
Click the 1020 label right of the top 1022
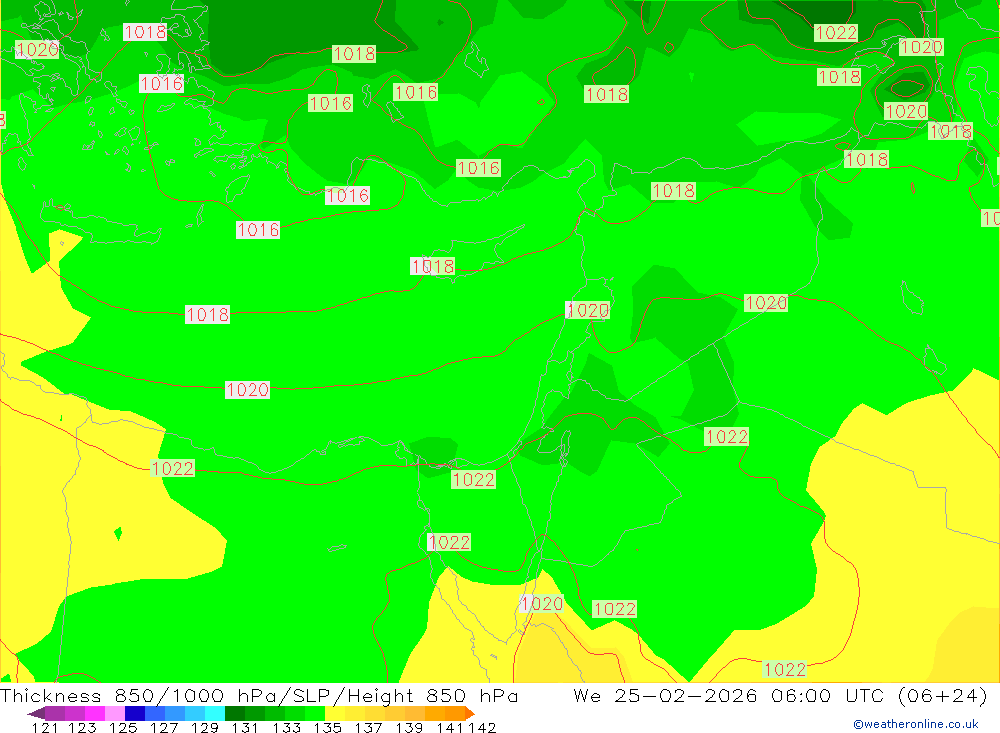pyautogui.click(x=921, y=47)
